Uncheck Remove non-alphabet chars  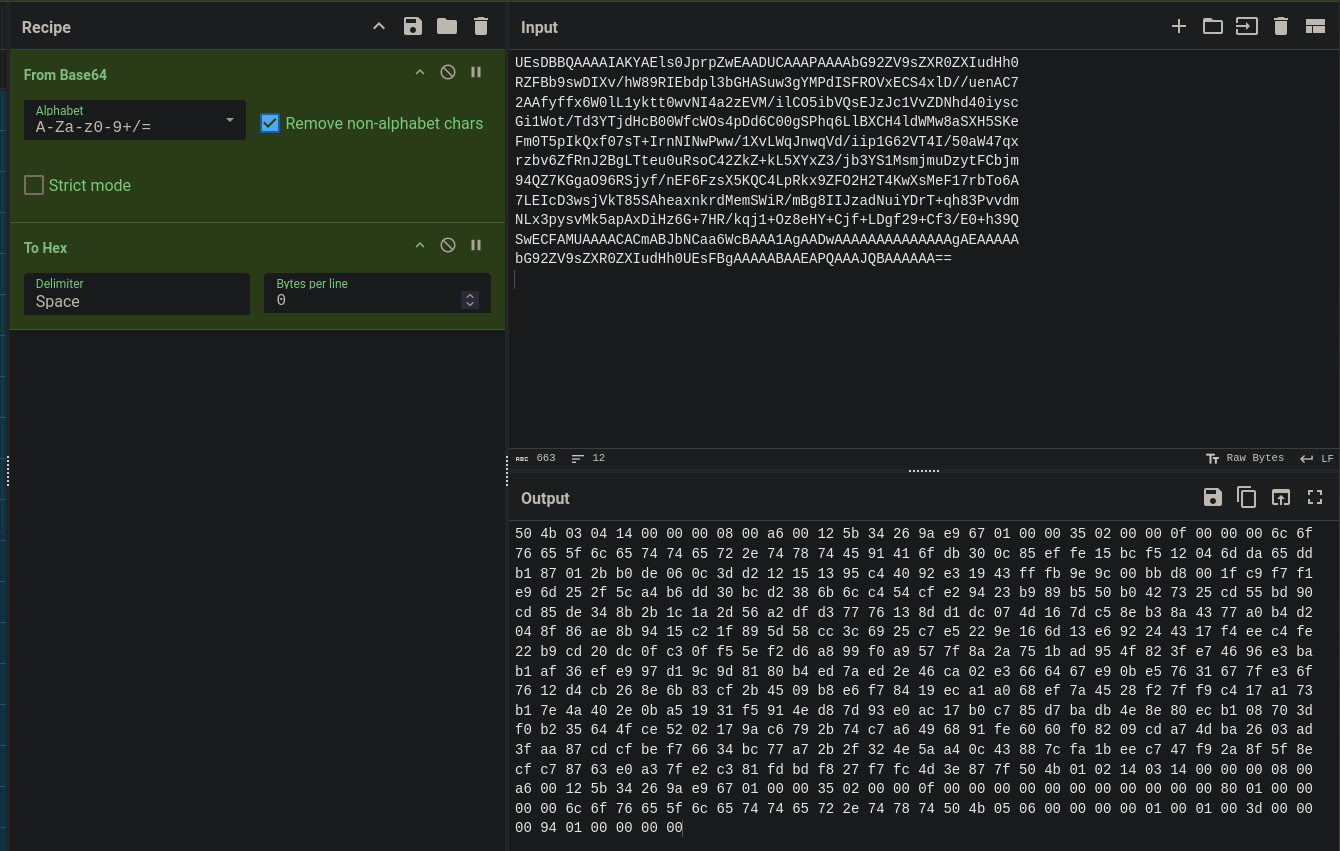tap(270, 123)
